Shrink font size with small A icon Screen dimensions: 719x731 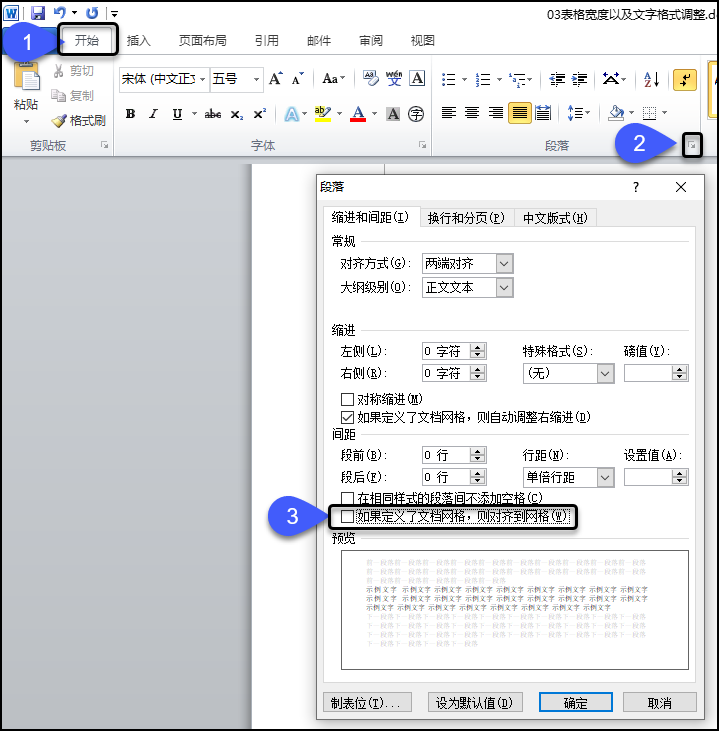[x=297, y=79]
